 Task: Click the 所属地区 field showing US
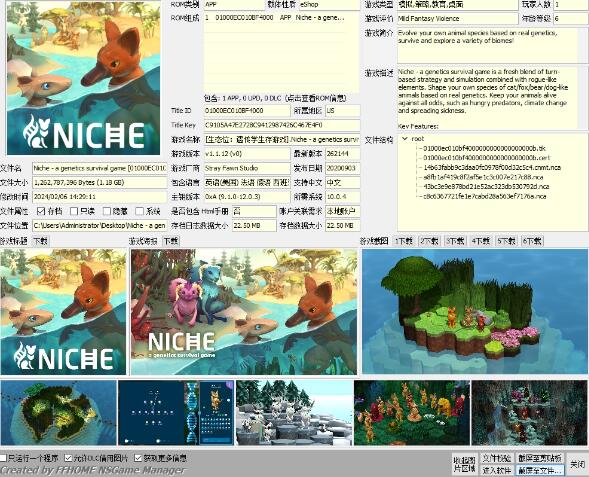pyautogui.click(x=343, y=111)
